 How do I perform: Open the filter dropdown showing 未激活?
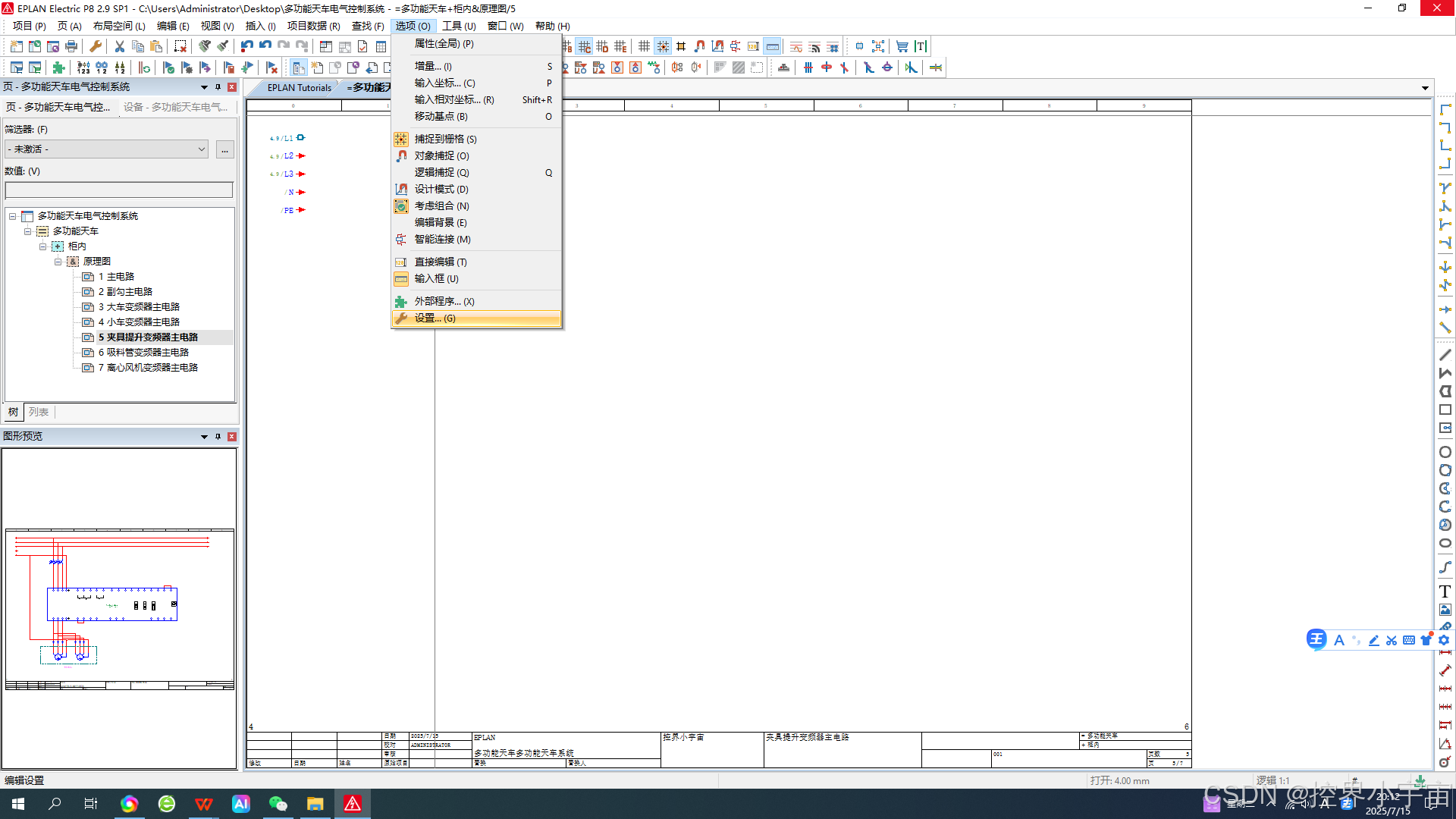point(106,149)
